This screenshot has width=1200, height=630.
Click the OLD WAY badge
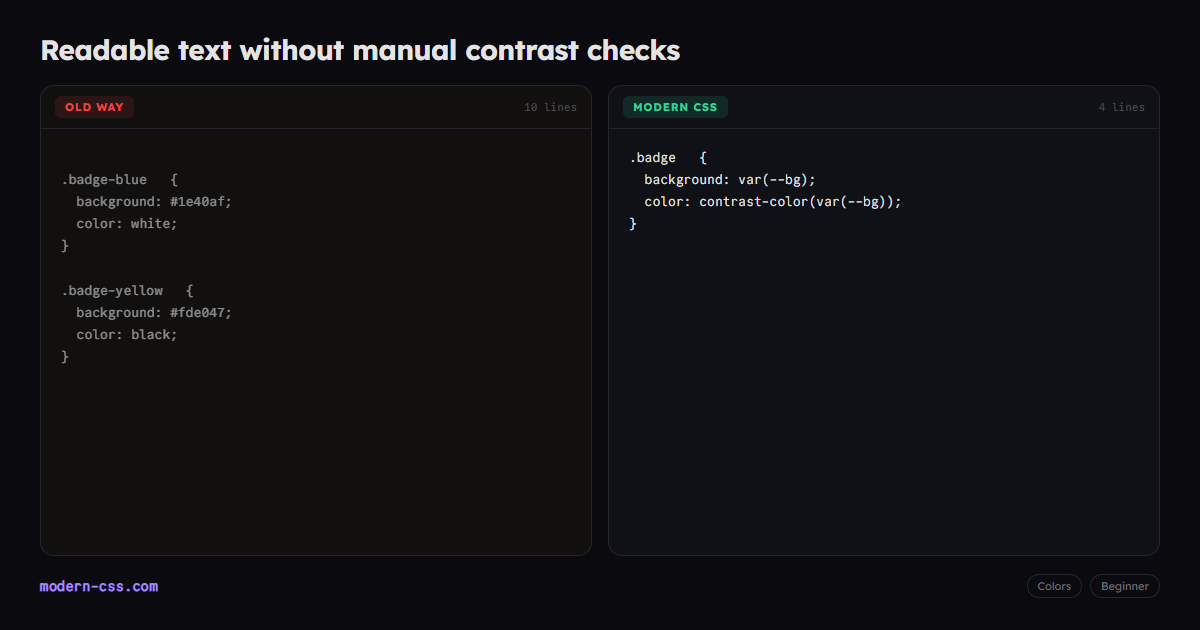click(x=94, y=107)
